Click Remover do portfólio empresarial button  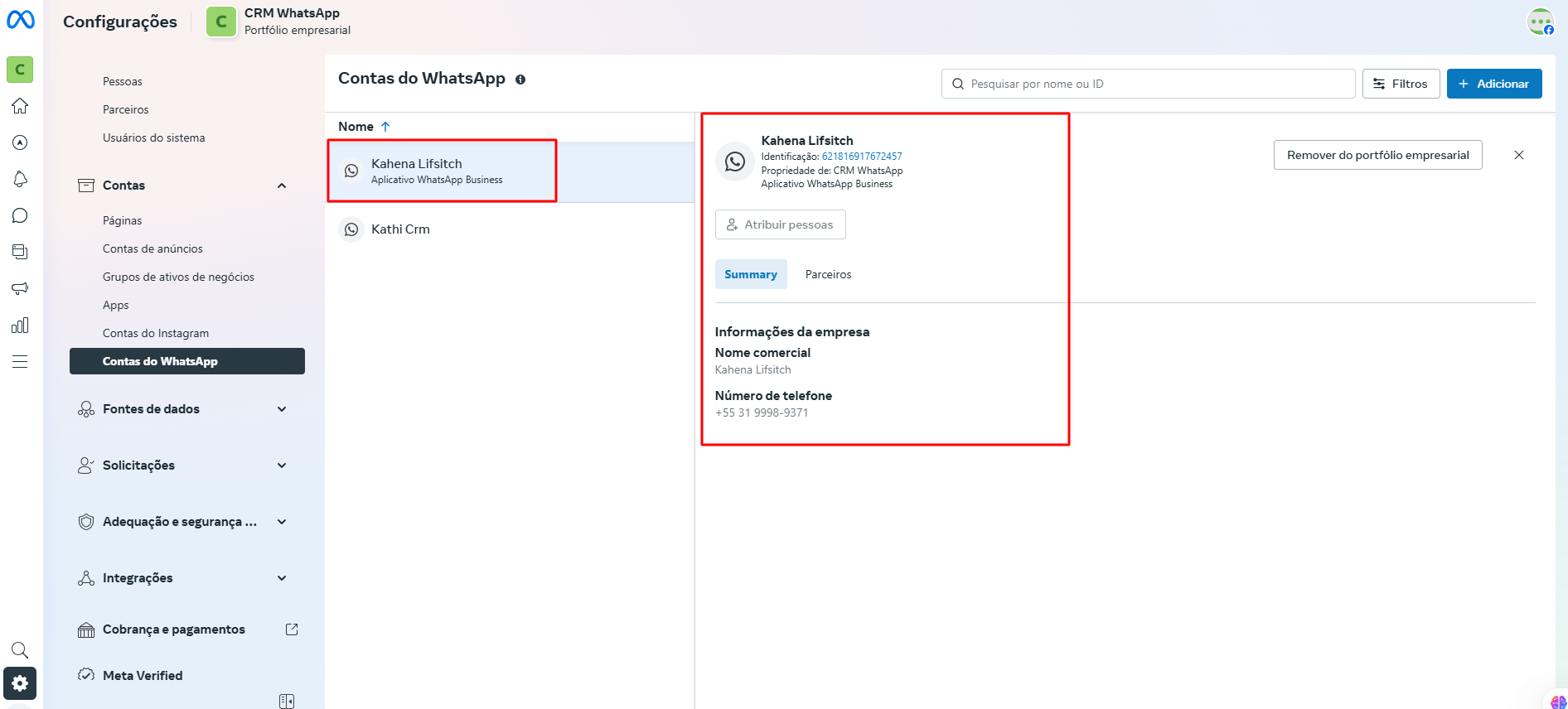1377,155
